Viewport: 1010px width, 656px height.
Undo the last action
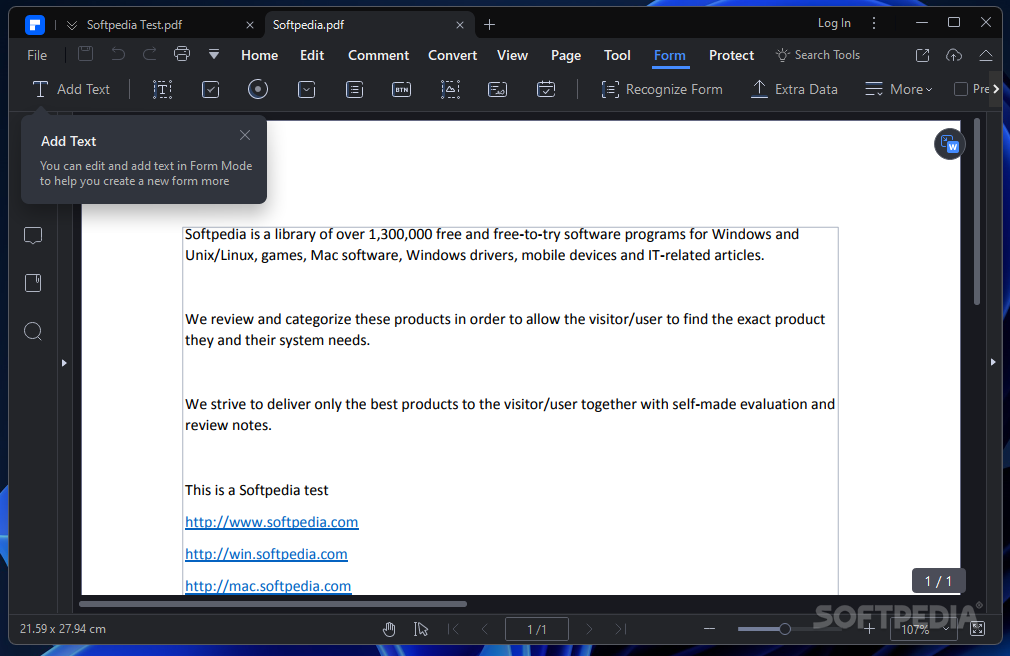pyautogui.click(x=118, y=54)
